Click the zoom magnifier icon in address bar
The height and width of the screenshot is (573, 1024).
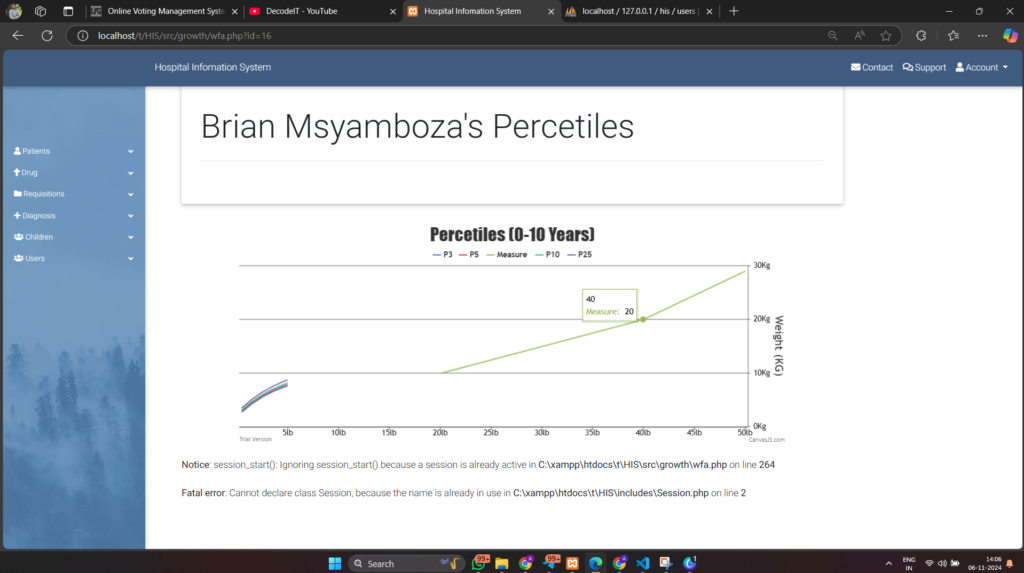point(832,36)
